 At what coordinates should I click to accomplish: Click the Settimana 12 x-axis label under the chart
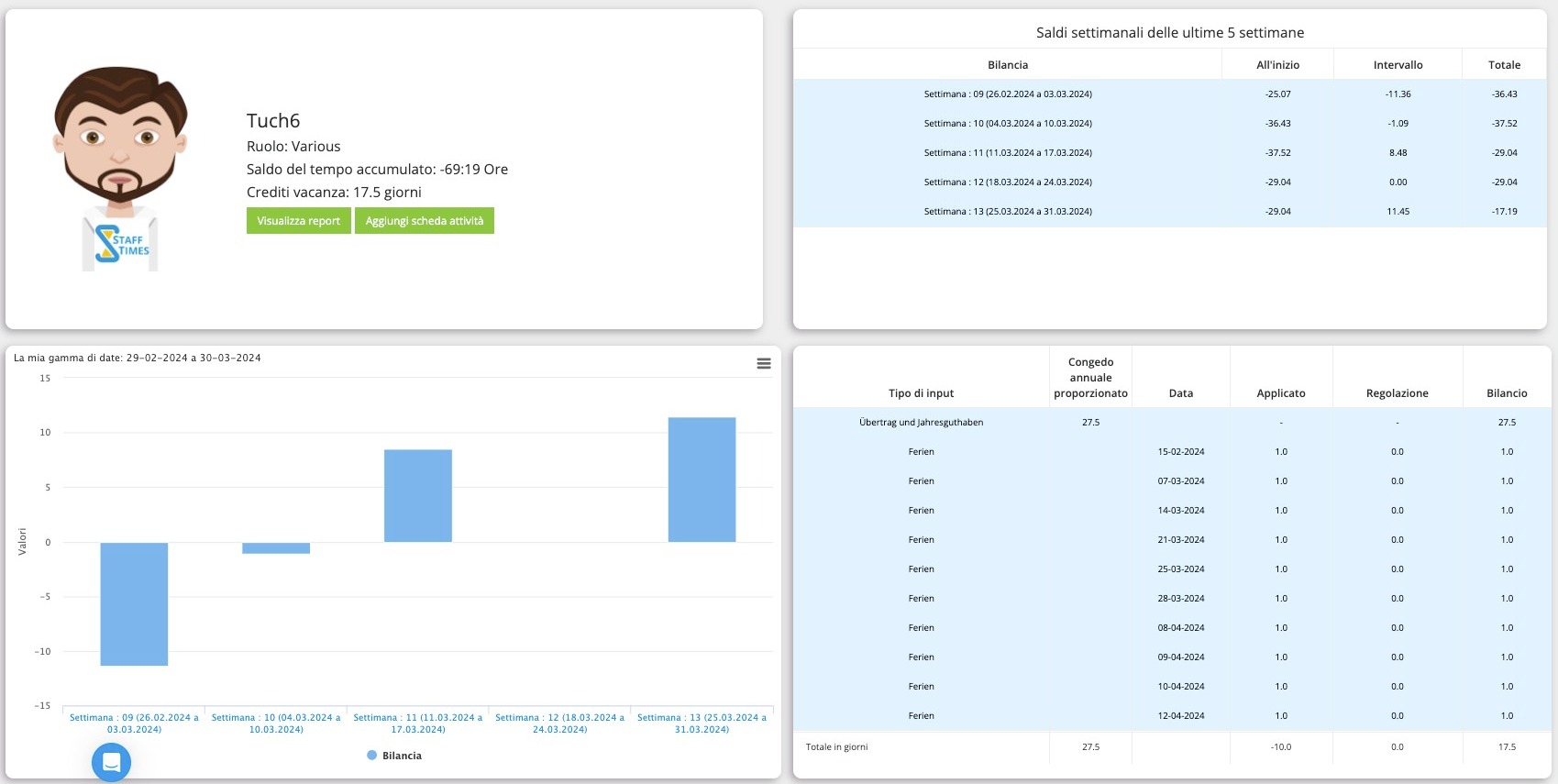click(x=559, y=723)
